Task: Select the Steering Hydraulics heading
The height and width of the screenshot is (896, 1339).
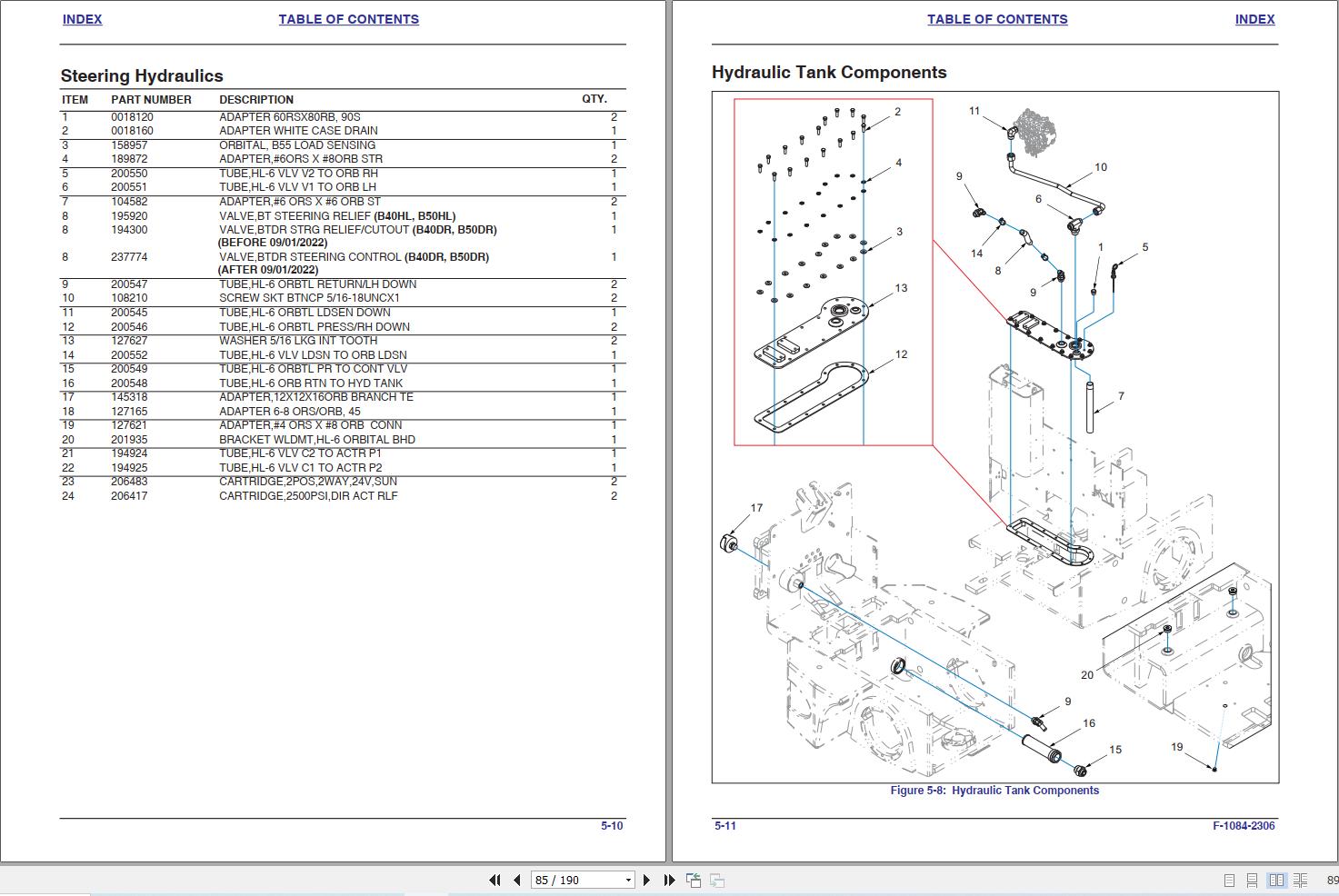Action: tap(142, 76)
